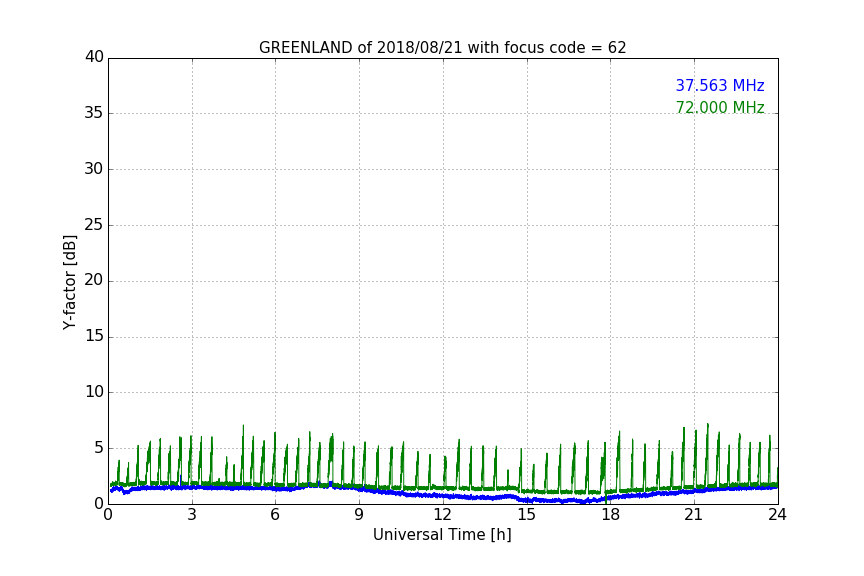
Task: Click the x-axis tick label 21
Action: (694, 515)
